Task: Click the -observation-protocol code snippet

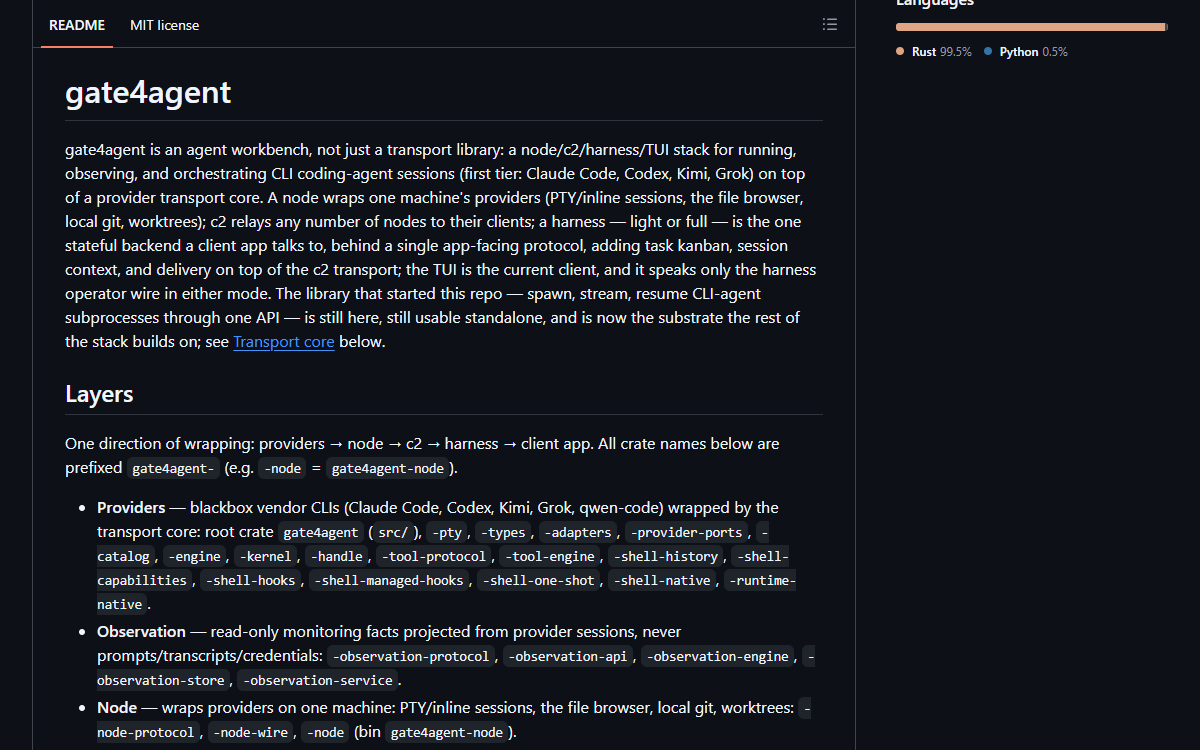Action: click(x=412, y=656)
